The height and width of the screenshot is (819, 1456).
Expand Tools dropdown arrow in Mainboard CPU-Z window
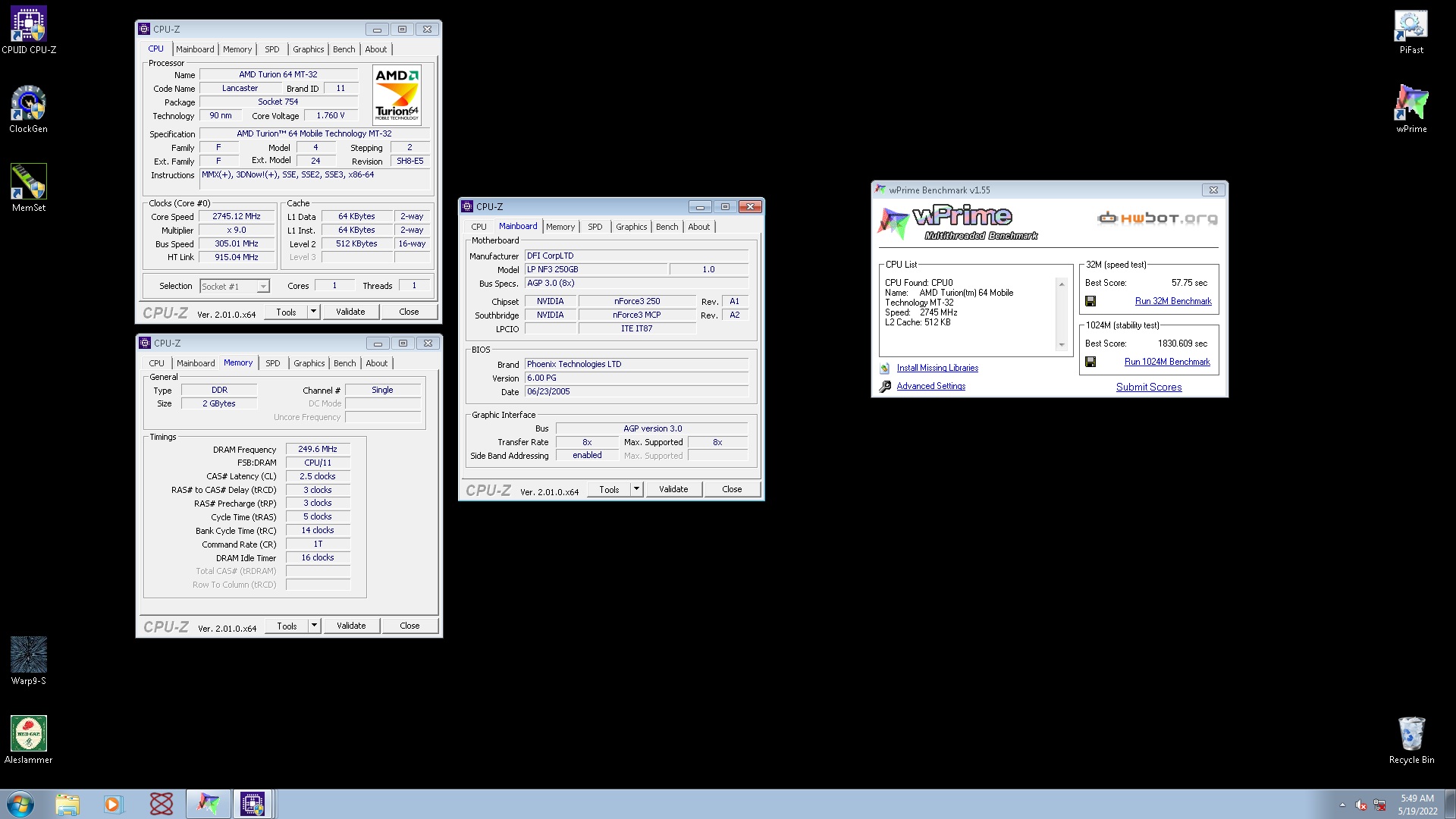[x=636, y=489]
